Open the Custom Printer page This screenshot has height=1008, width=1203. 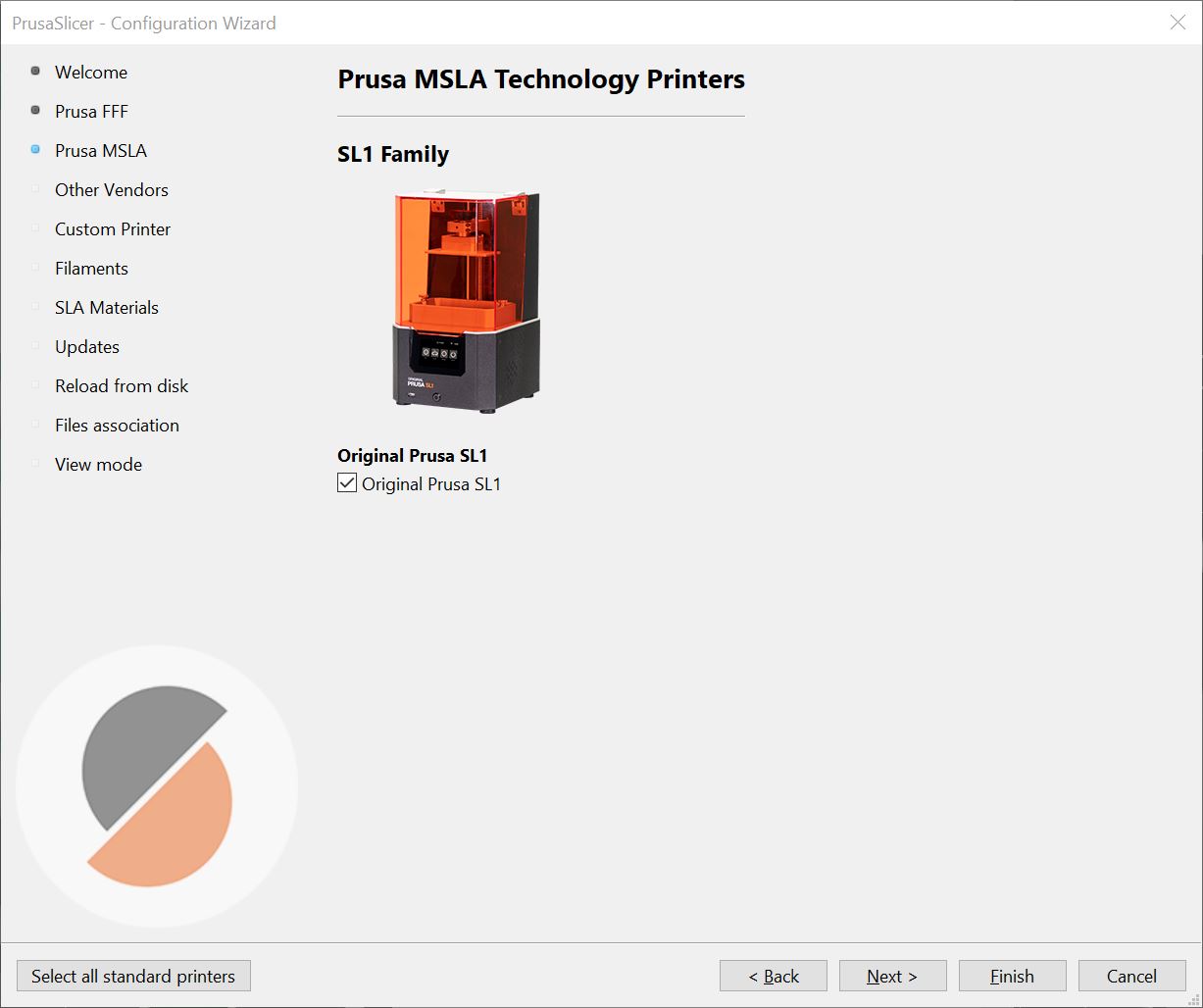(x=113, y=229)
